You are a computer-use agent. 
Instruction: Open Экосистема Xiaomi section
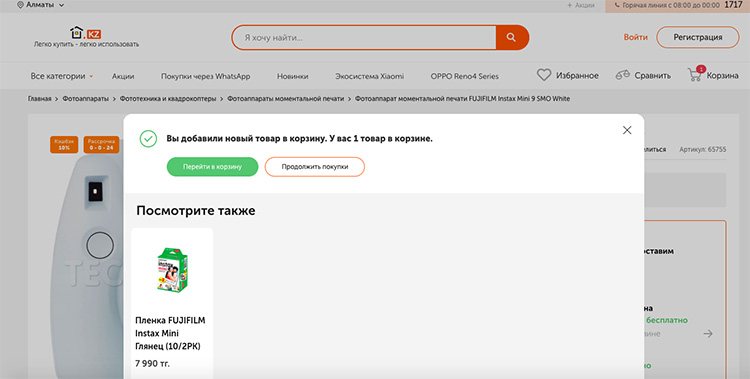pyautogui.click(x=369, y=76)
